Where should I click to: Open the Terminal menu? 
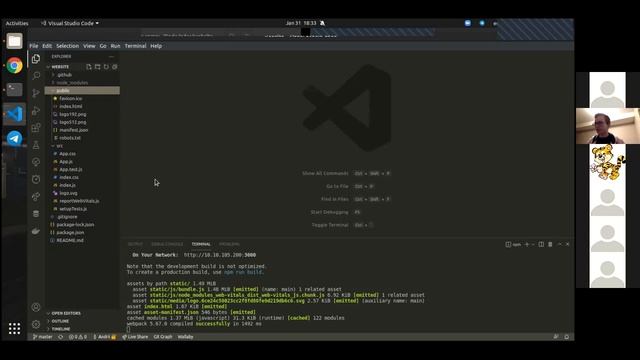(x=135, y=46)
